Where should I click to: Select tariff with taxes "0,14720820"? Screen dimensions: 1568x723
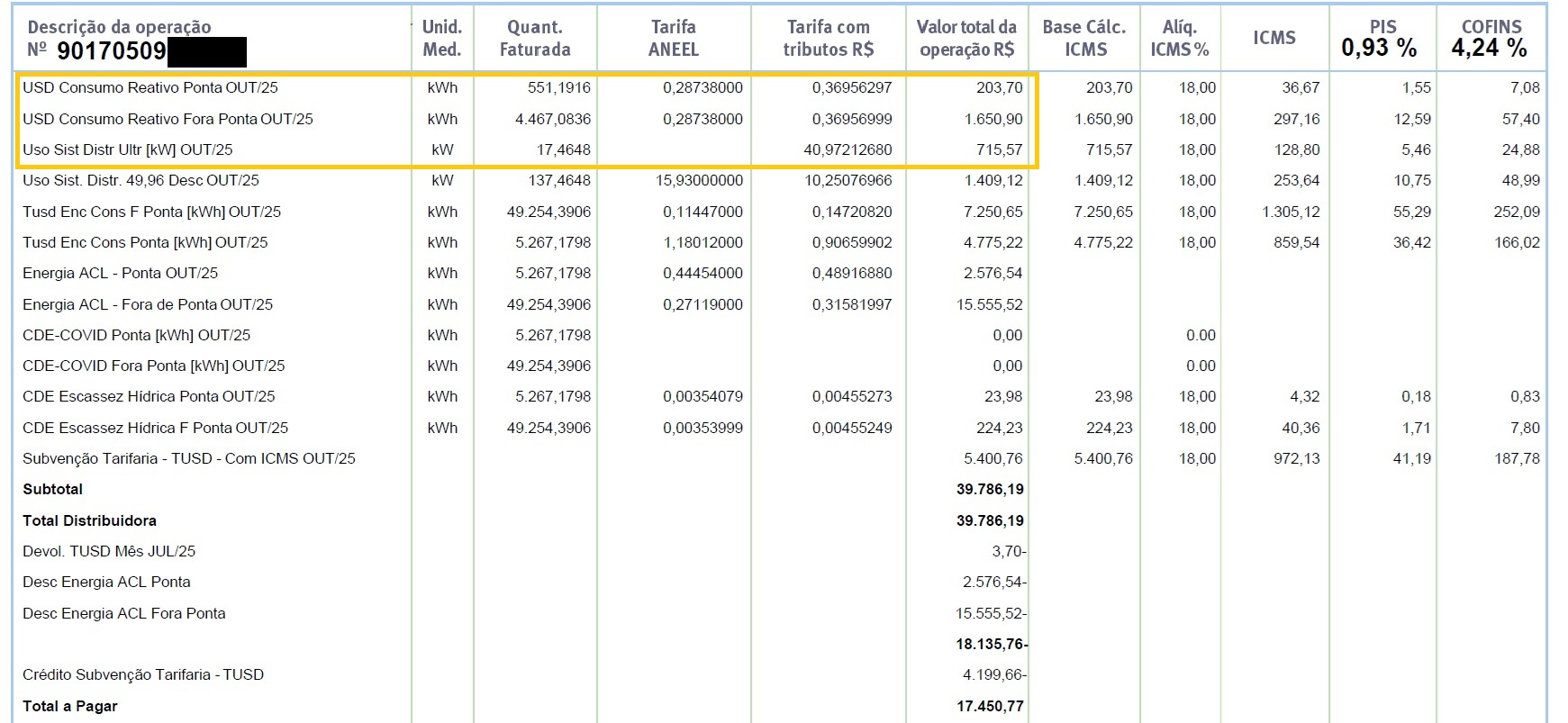point(852,212)
